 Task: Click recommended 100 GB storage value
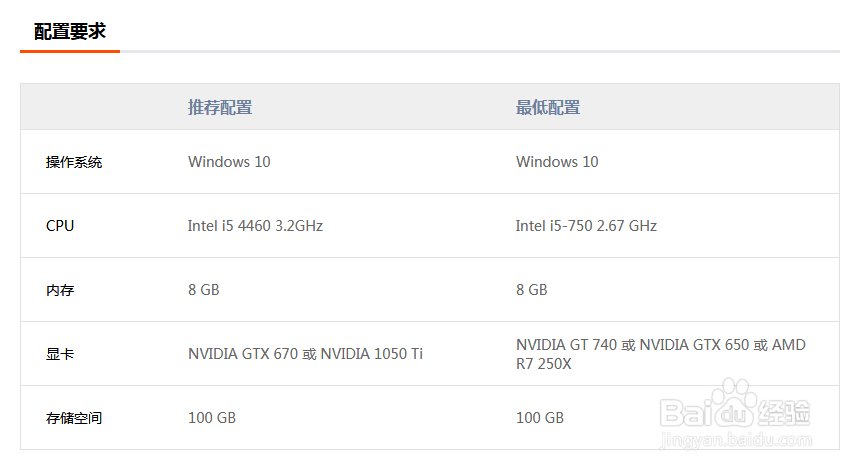click(212, 418)
